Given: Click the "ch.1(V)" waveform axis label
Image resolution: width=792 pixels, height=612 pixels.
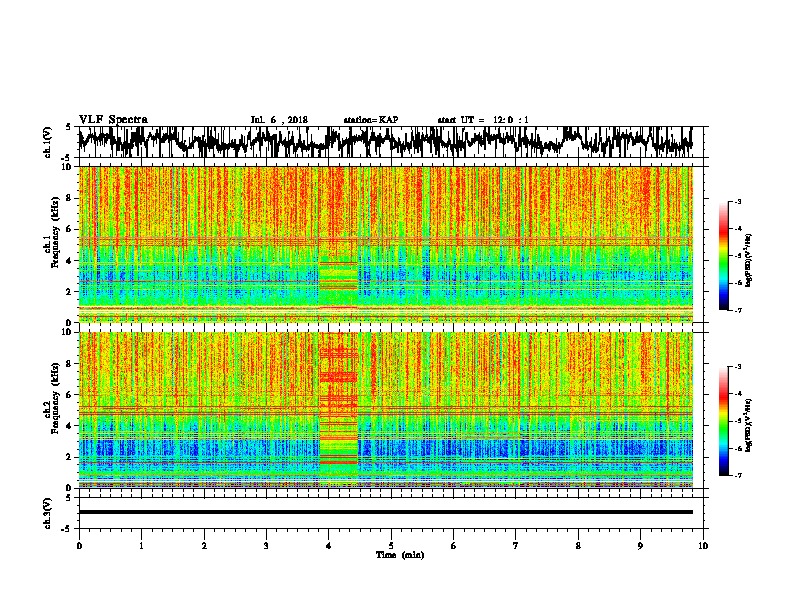Looking at the screenshot, I should 48,142.
